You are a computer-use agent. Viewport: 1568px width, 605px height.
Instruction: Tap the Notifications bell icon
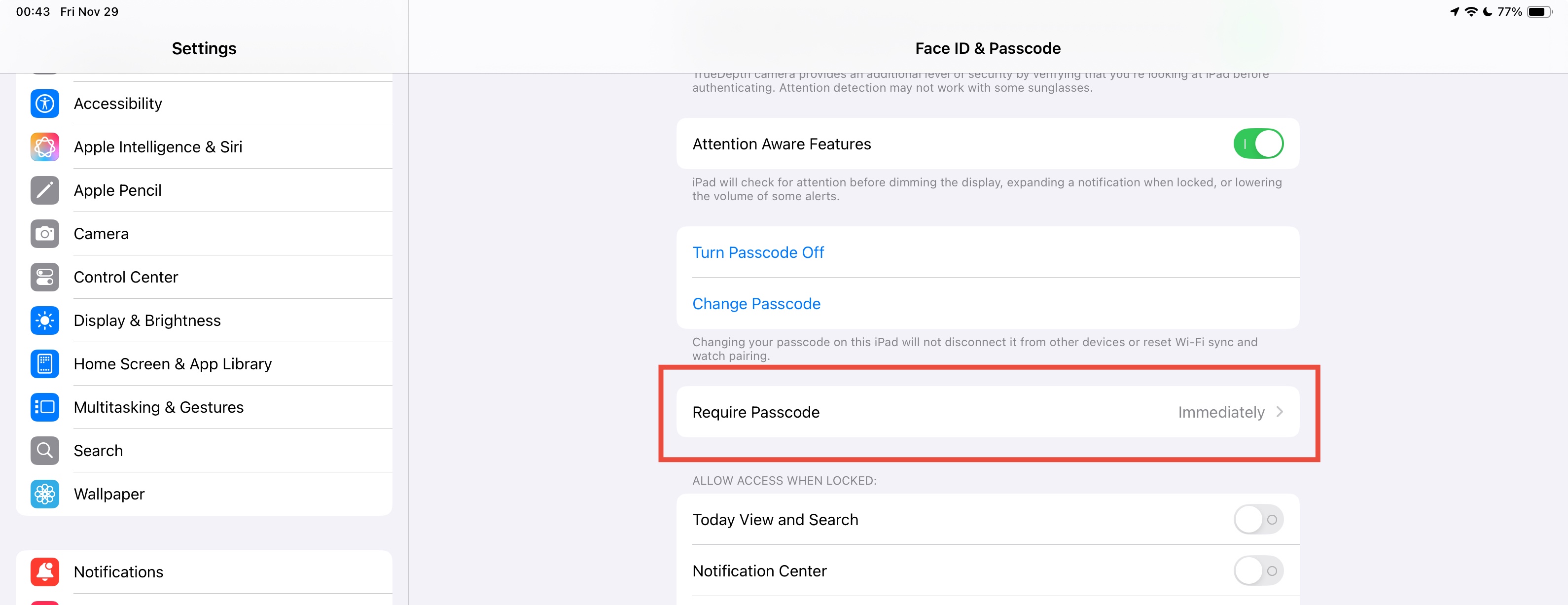tap(44, 571)
